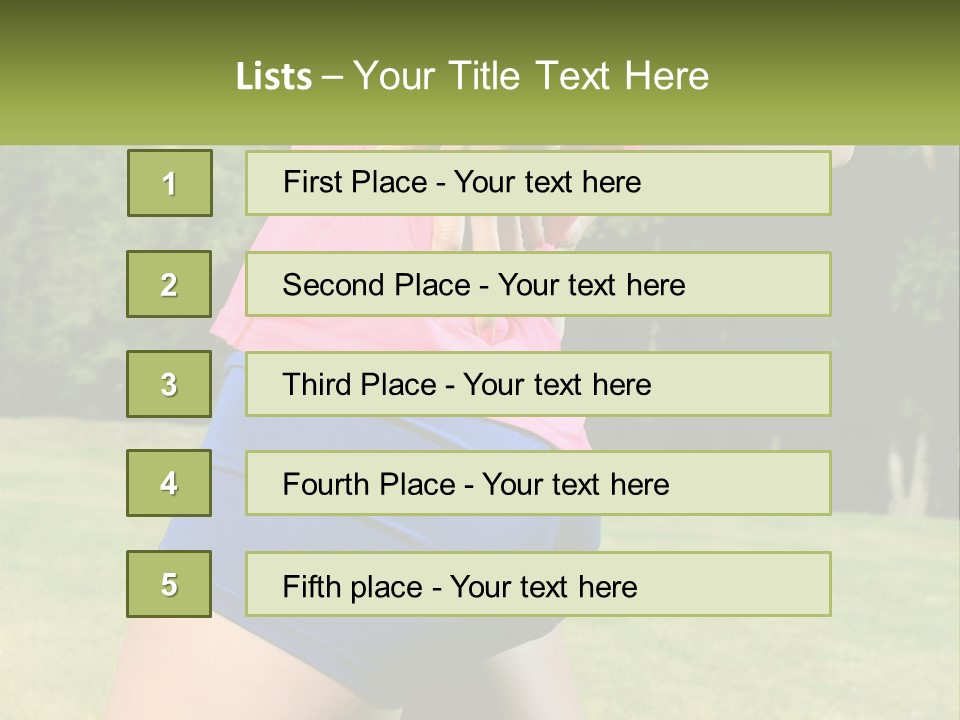
Task: Select the Second Place text box
Action: [538, 284]
